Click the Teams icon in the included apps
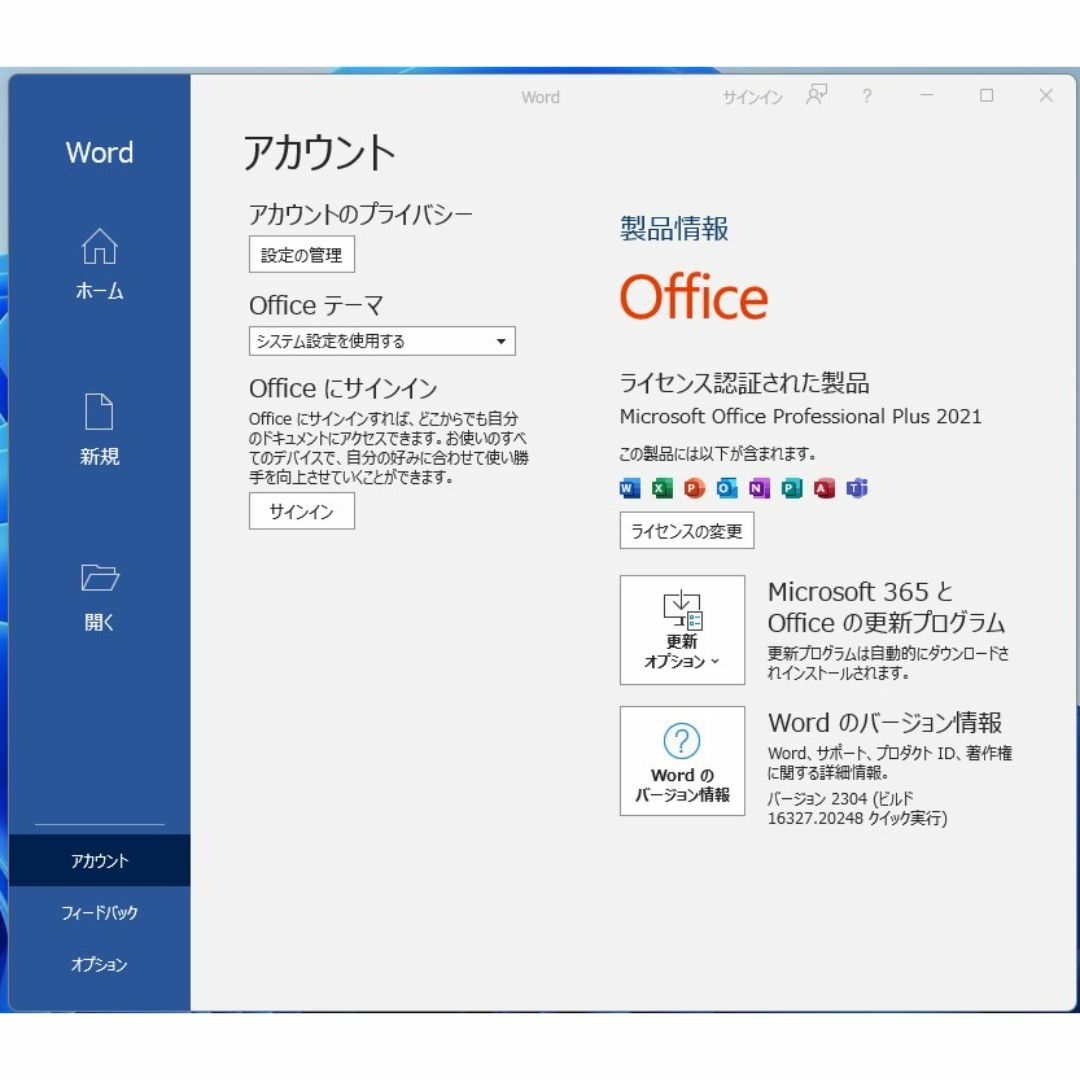The height and width of the screenshot is (1080, 1080). pos(856,488)
